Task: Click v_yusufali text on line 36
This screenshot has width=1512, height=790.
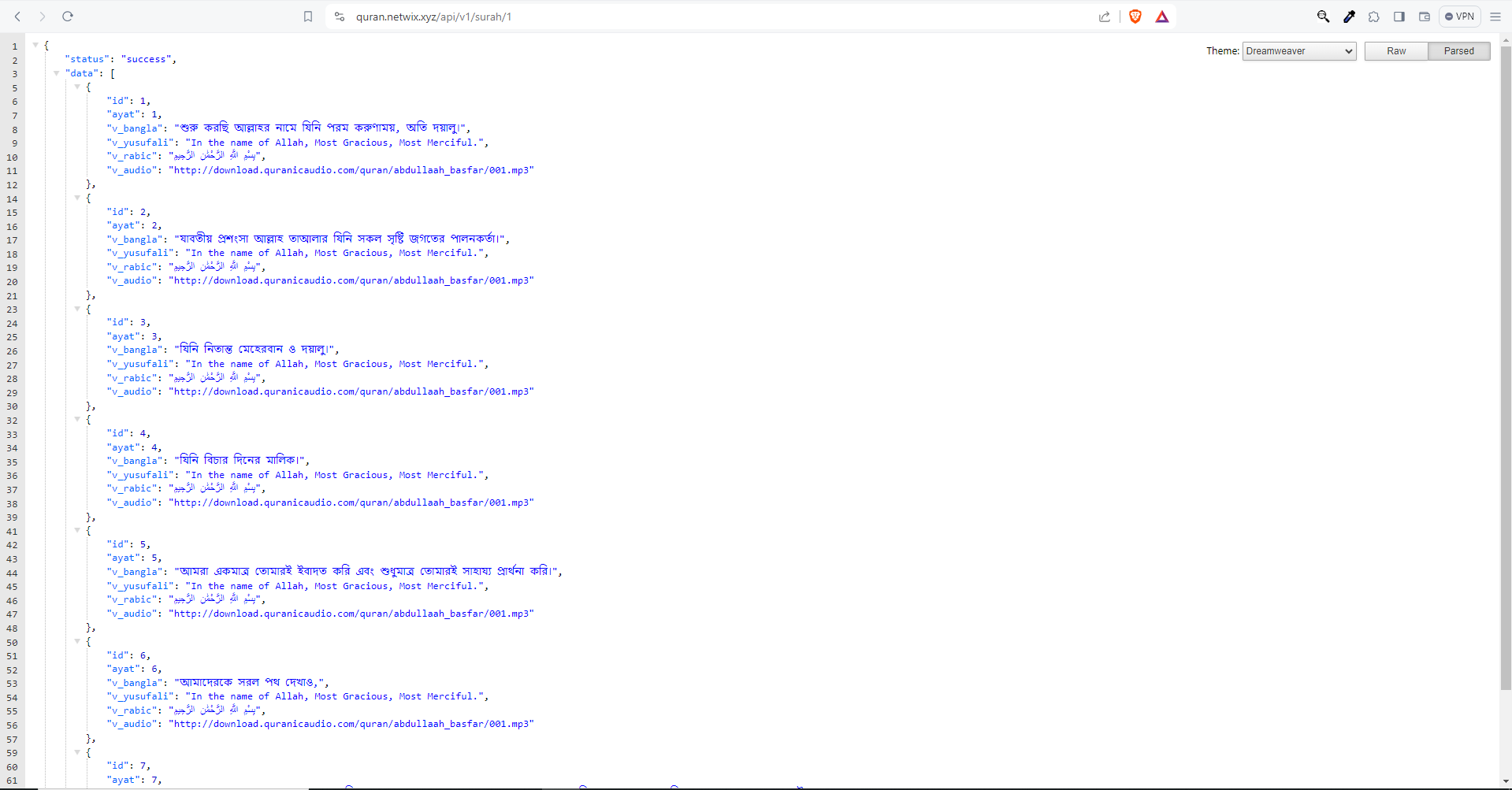Action: point(336,475)
